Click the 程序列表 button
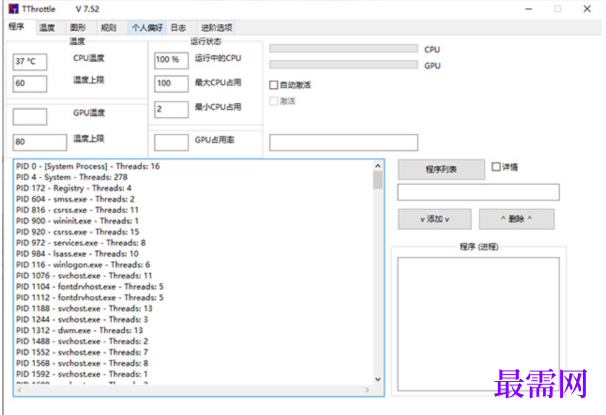The width and height of the screenshot is (606, 415). point(441,169)
